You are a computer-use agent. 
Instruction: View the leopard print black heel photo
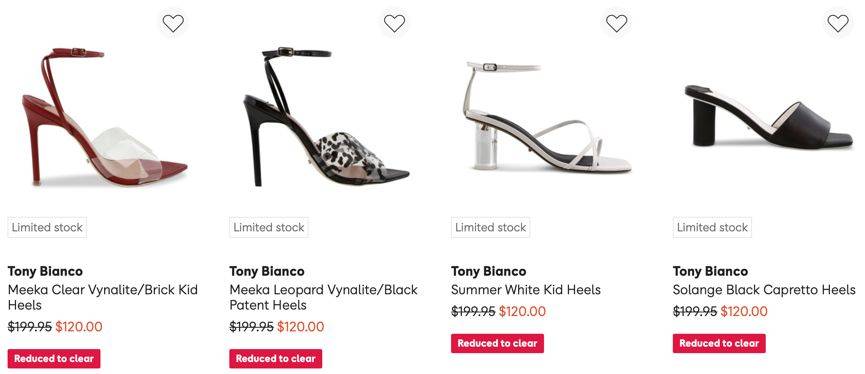[x=327, y=116]
